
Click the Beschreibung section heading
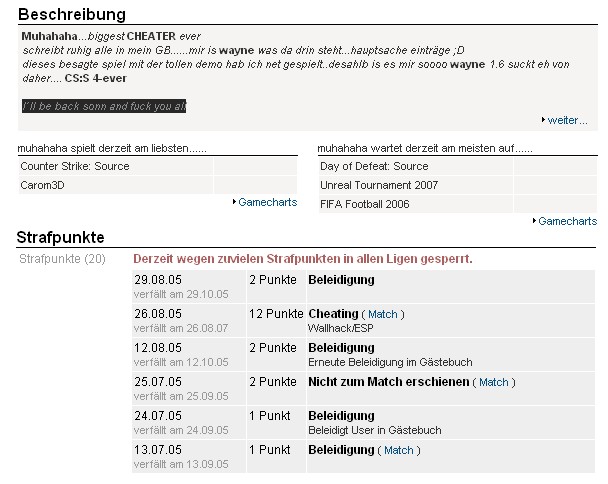coord(72,15)
